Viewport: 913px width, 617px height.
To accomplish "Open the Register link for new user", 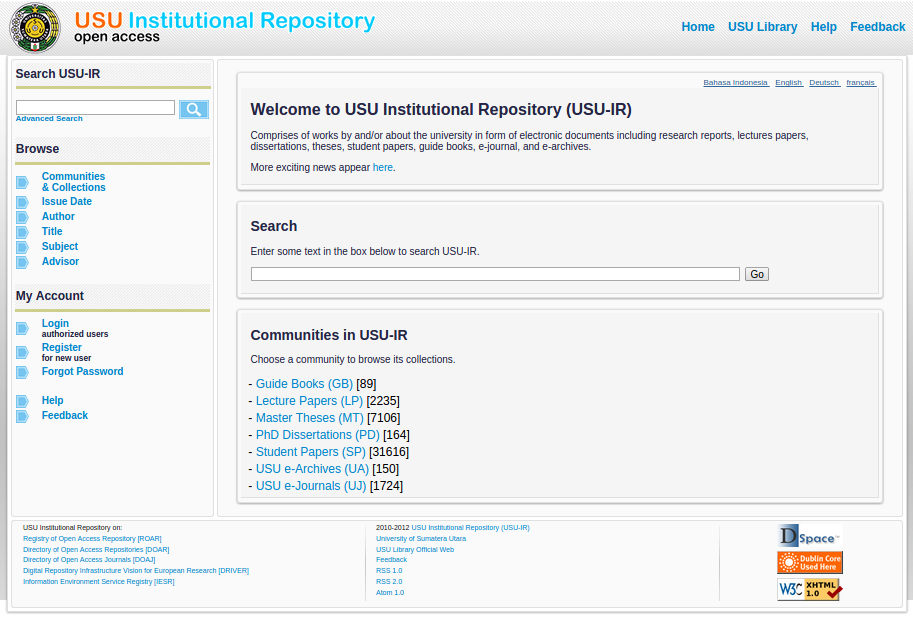I will tap(62, 347).
